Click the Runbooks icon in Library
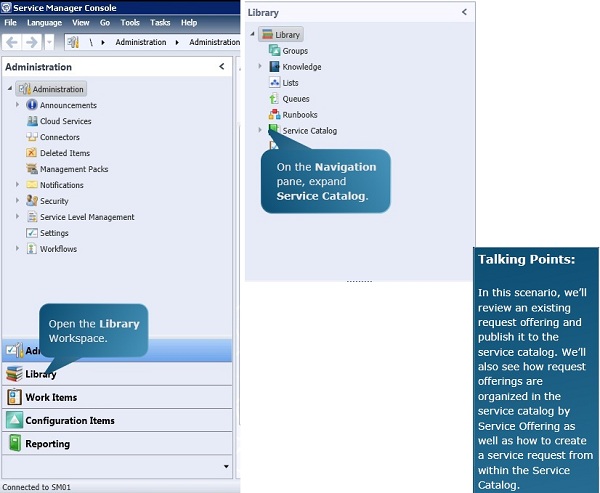This screenshot has width=600, height=493. 274,115
